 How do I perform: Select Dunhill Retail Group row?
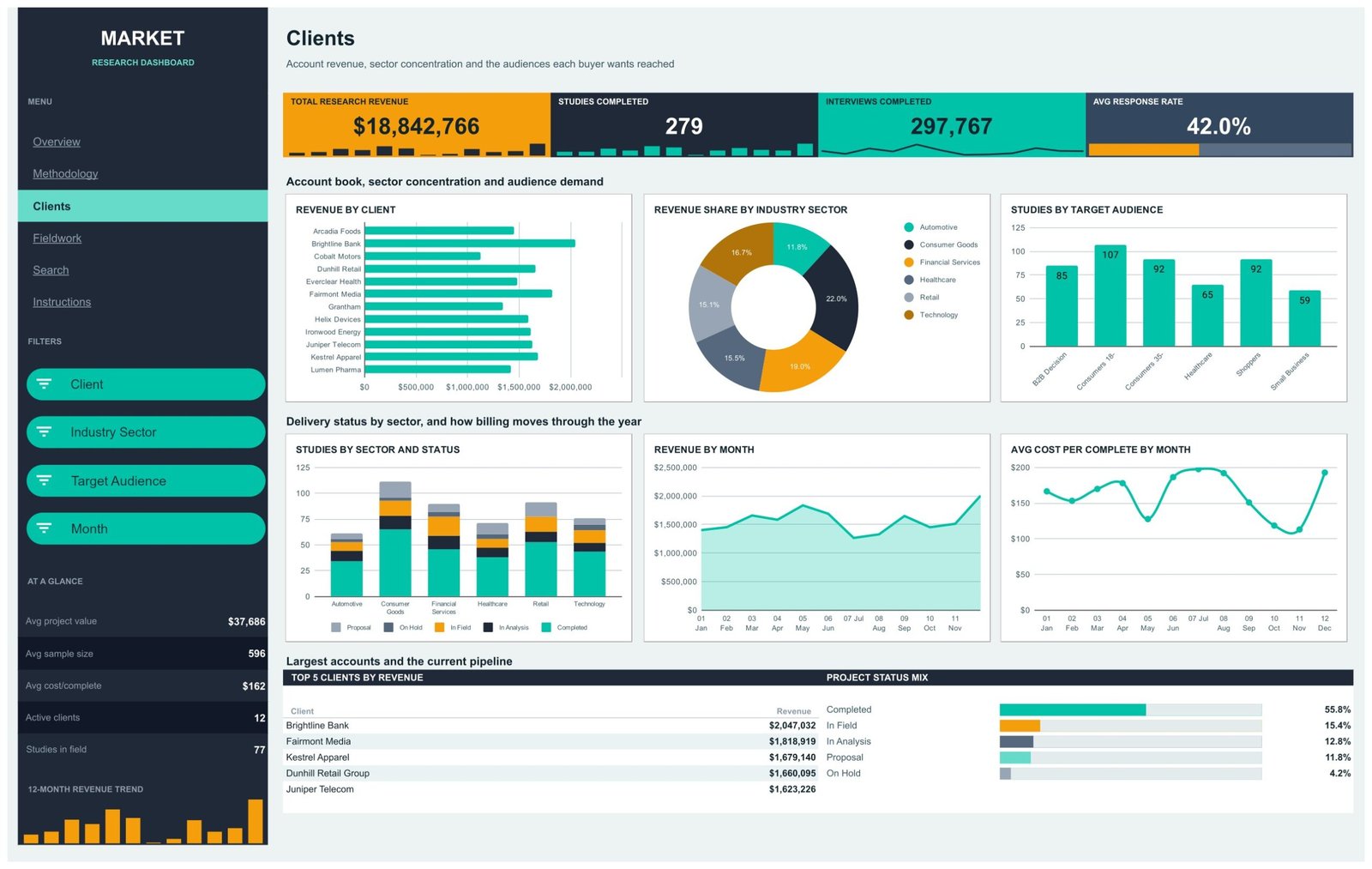pyautogui.click(x=551, y=773)
